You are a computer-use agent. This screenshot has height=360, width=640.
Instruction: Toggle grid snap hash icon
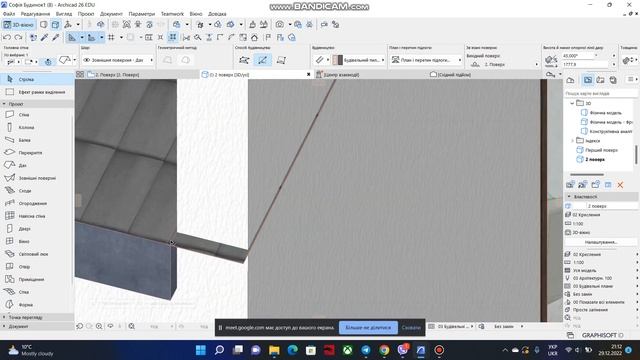[x=111, y=38]
